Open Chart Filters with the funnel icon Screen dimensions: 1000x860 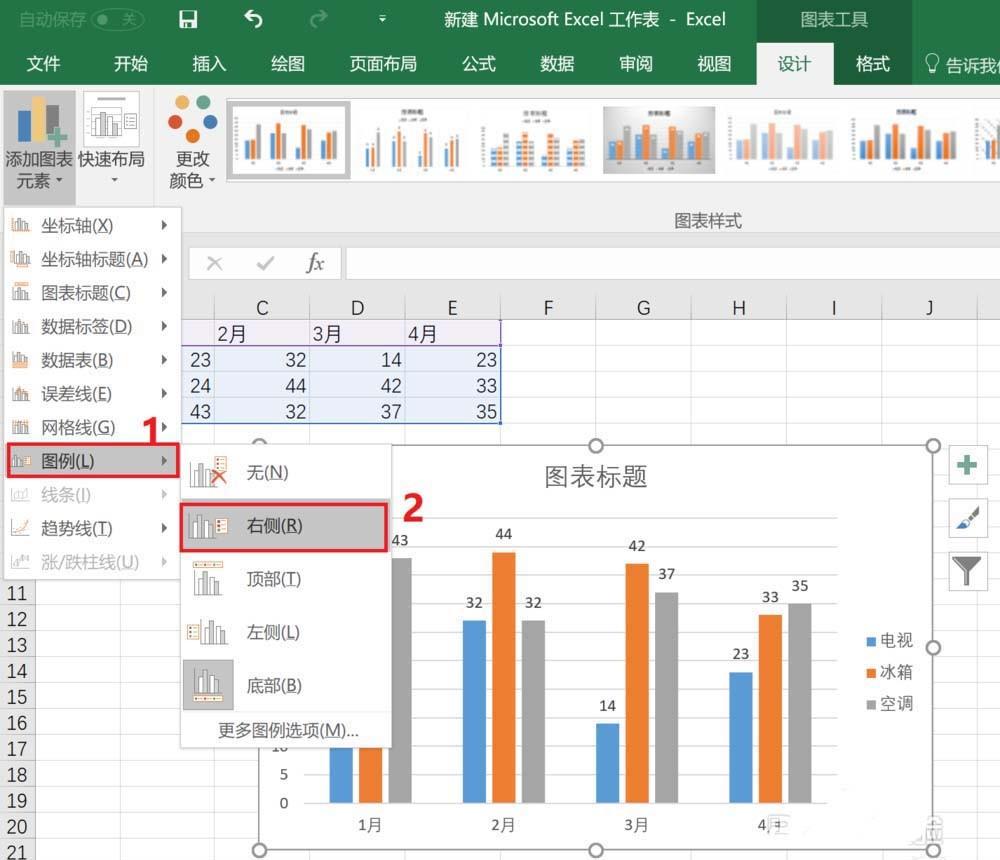[967, 572]
